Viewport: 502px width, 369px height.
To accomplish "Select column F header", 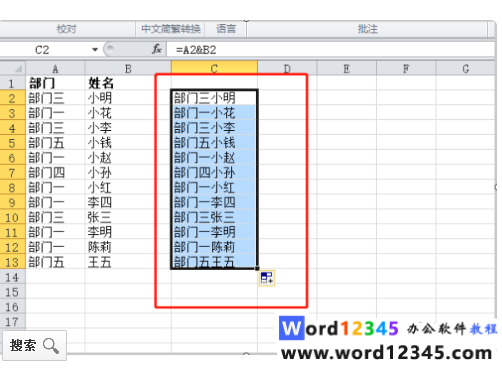I will tap(406, 69).
